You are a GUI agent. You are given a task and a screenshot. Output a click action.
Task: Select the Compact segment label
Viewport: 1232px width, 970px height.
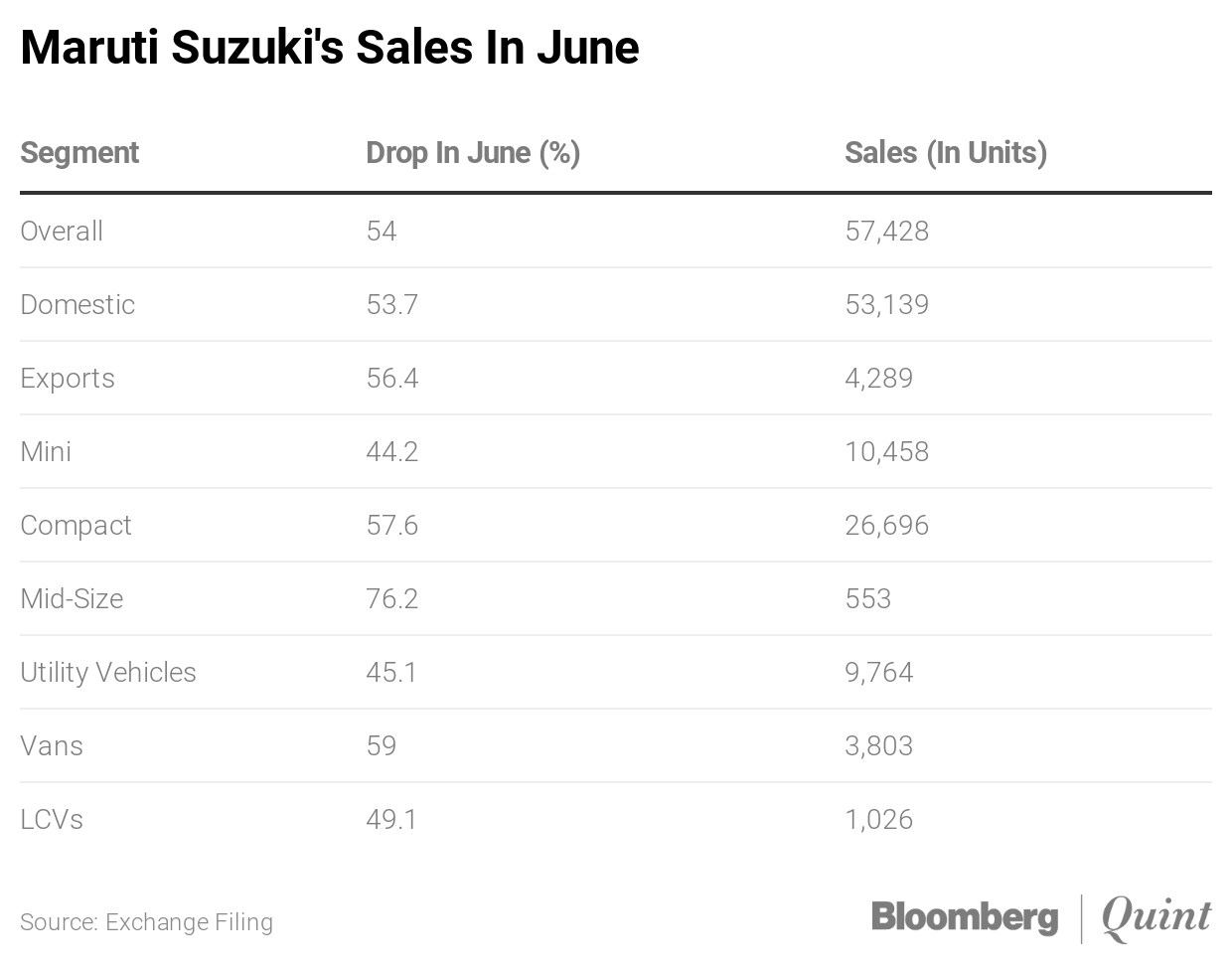tap(76, 525)
